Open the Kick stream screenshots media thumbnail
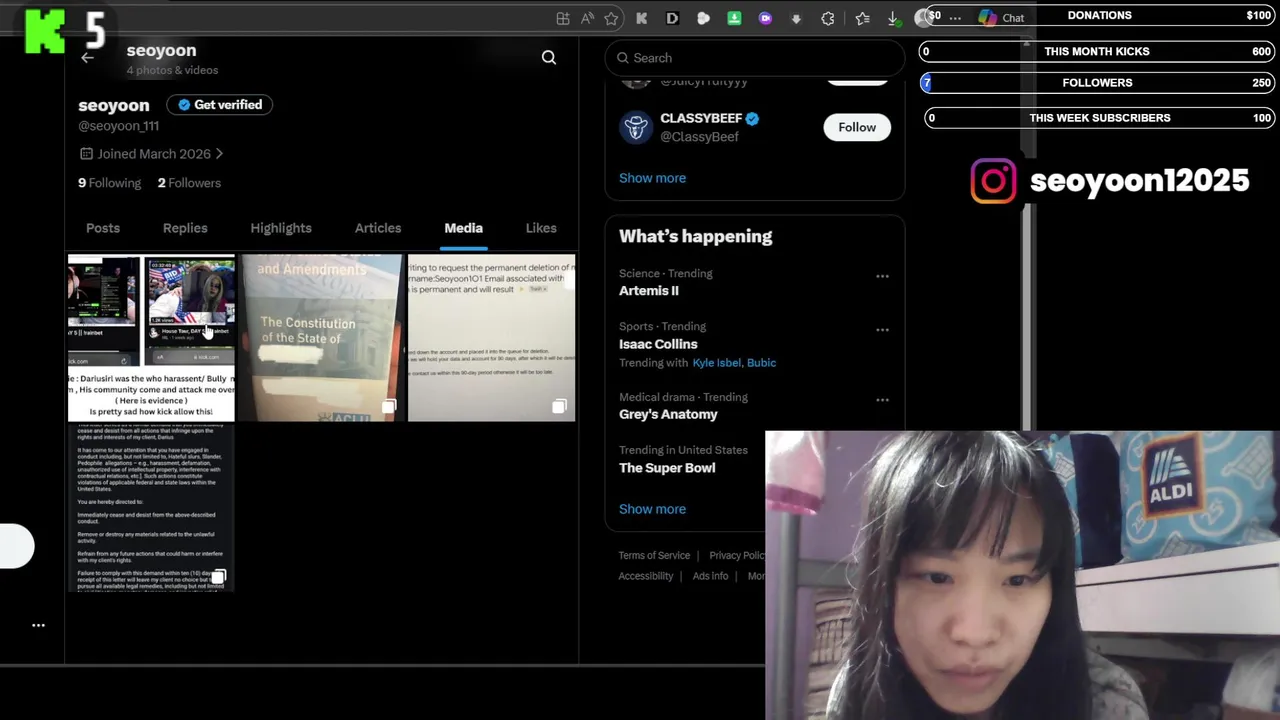This screenshot has height=720, width=1280. coord(151,338)
